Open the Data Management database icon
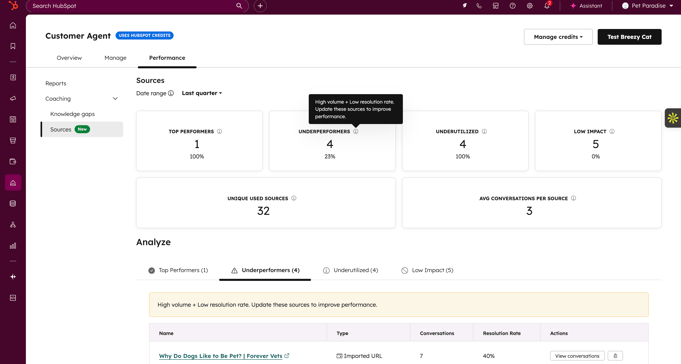The width and height of the screenshot is (681, 364). point(13,204)
